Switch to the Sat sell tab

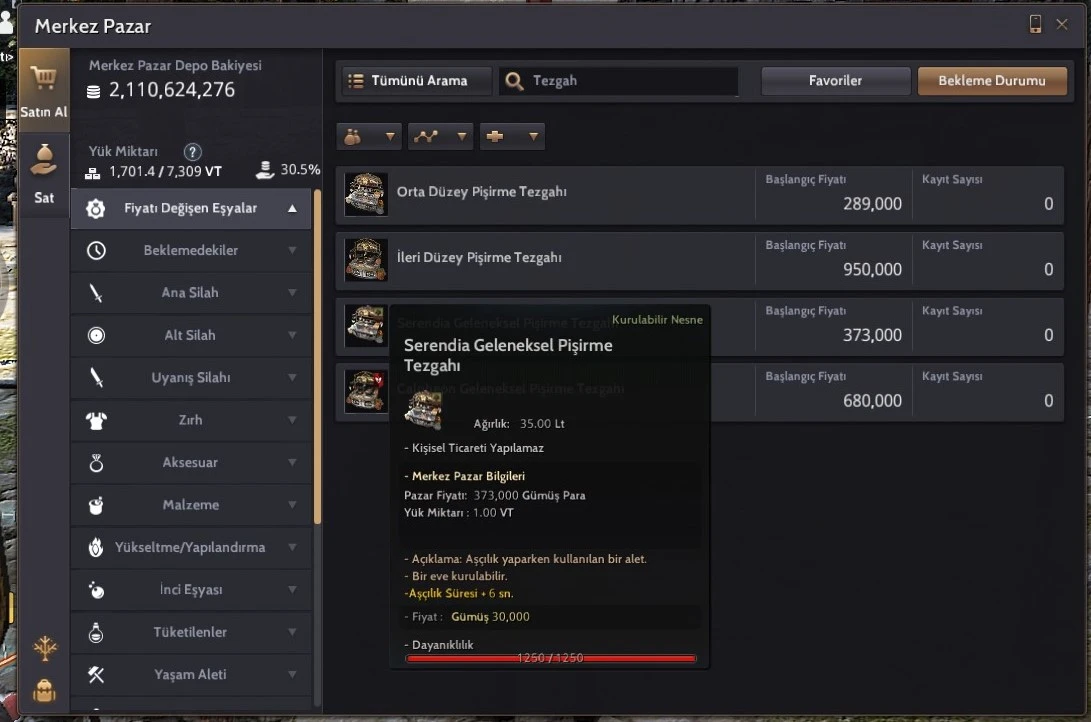point(44,175)
